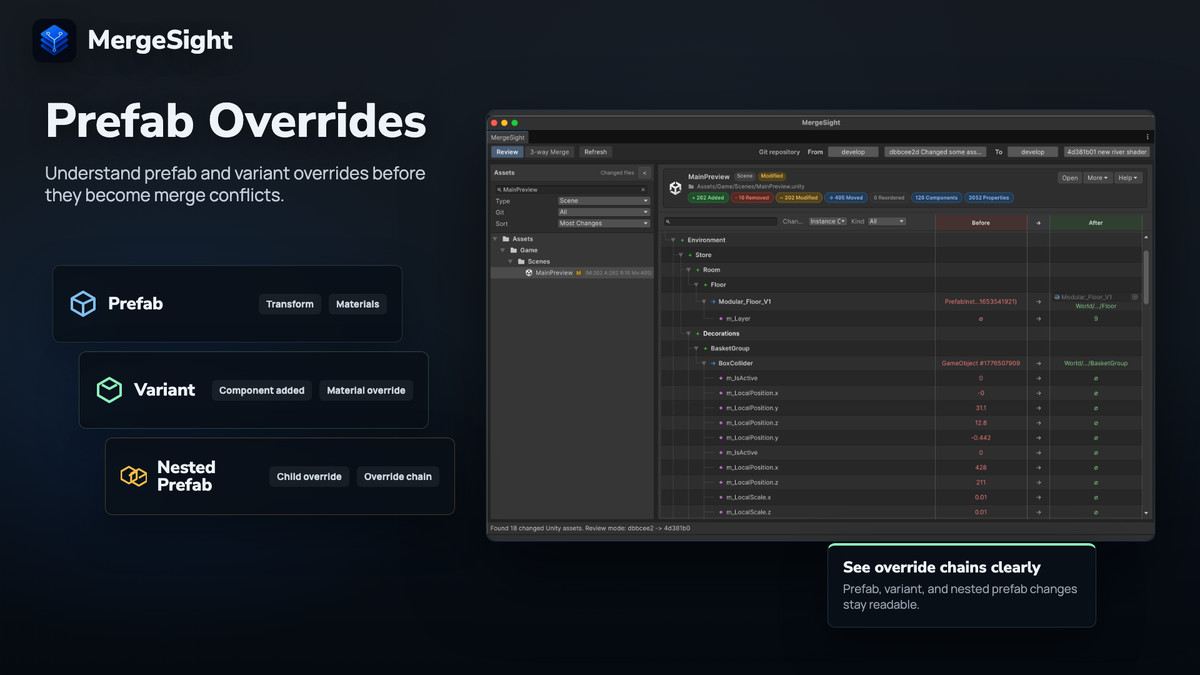
Task: Click the green Variant cube icon
Action: [109, 390]
